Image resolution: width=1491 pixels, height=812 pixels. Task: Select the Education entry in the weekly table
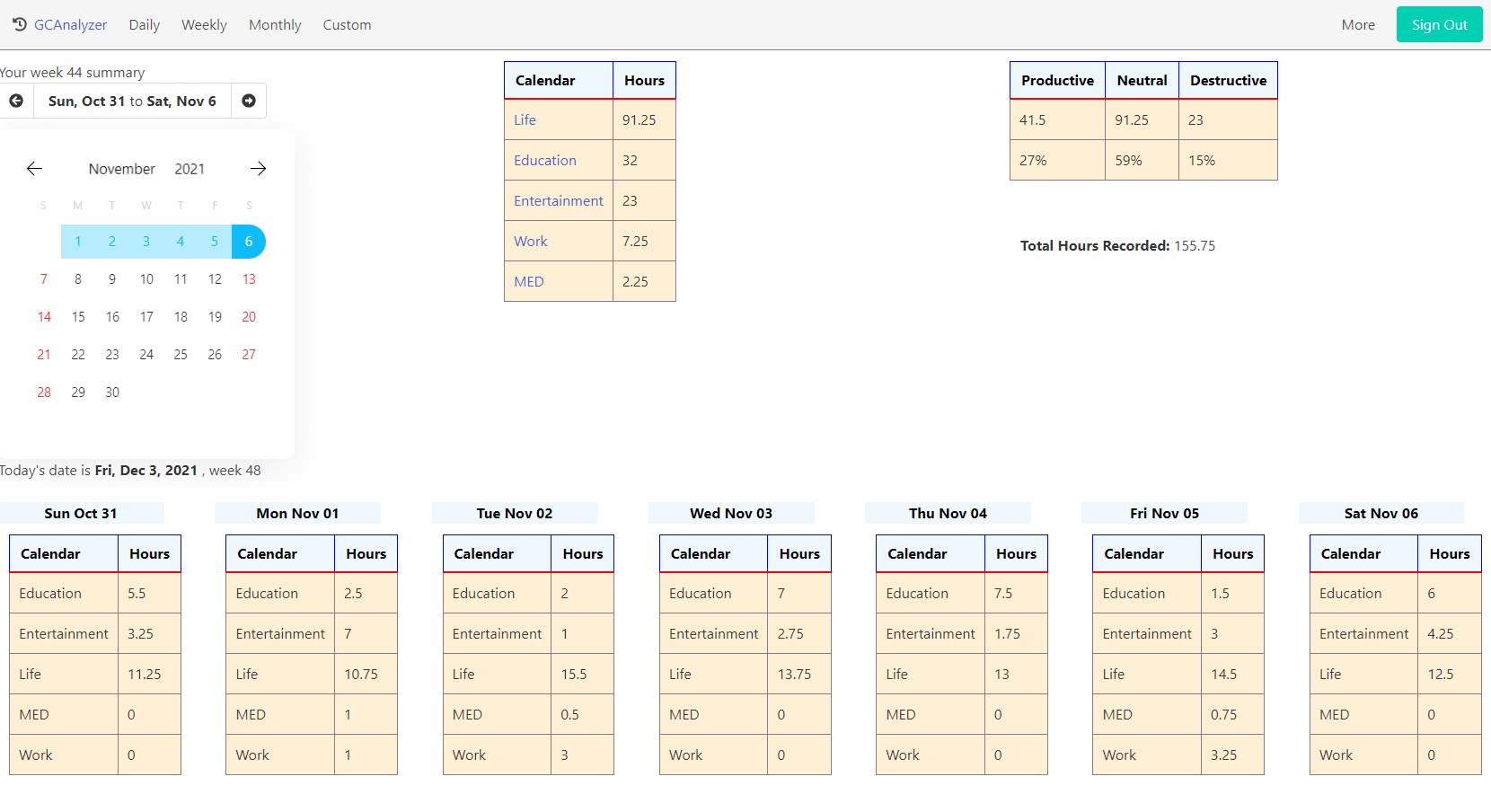tap(545, 160)
